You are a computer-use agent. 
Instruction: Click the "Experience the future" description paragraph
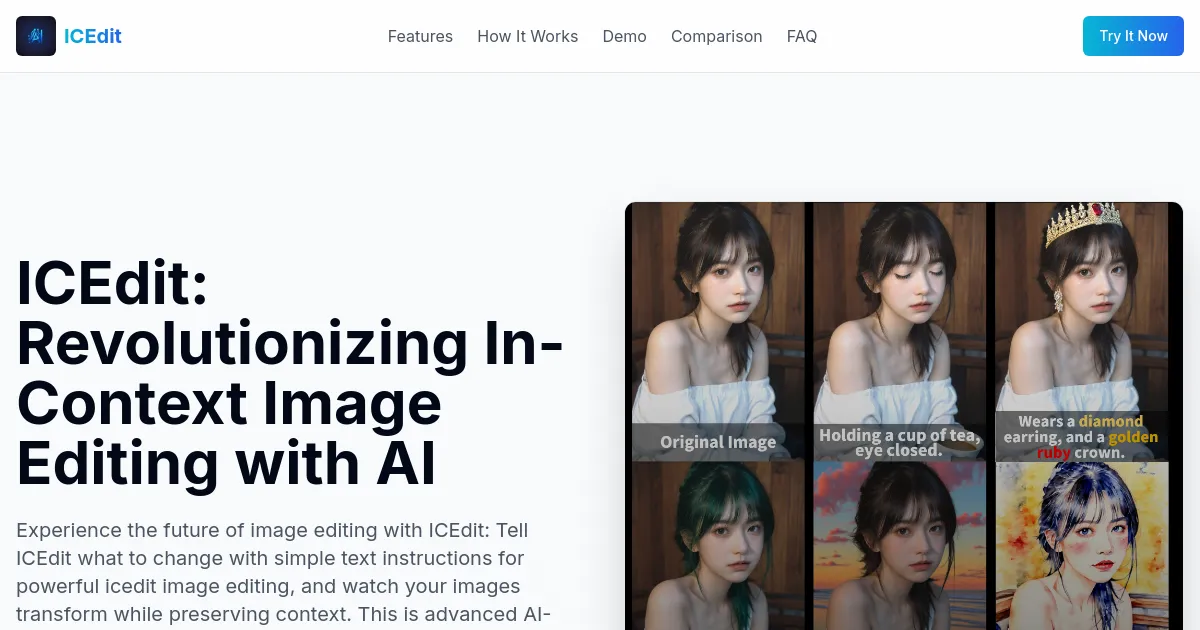point(285,571)
